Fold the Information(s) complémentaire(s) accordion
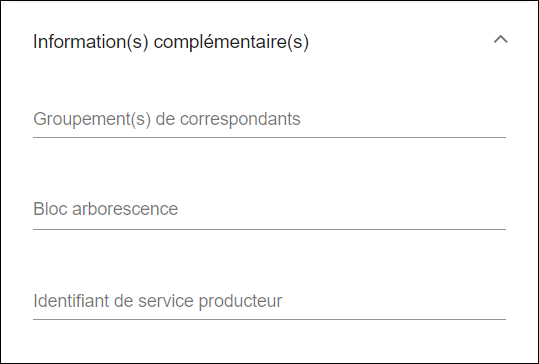This screenshot has height=364, width=539. 500,40
